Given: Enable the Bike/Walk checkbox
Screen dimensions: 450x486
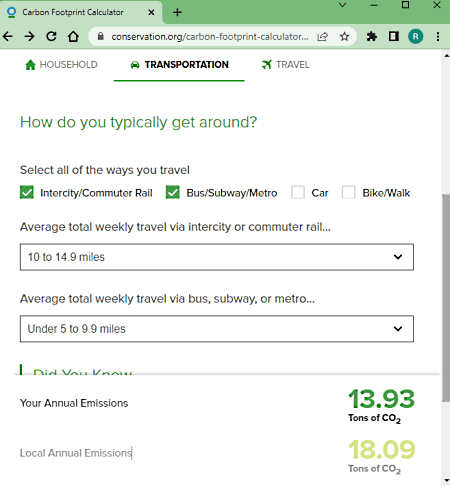Looking at the screenshot, I should [x=348, y=192].
